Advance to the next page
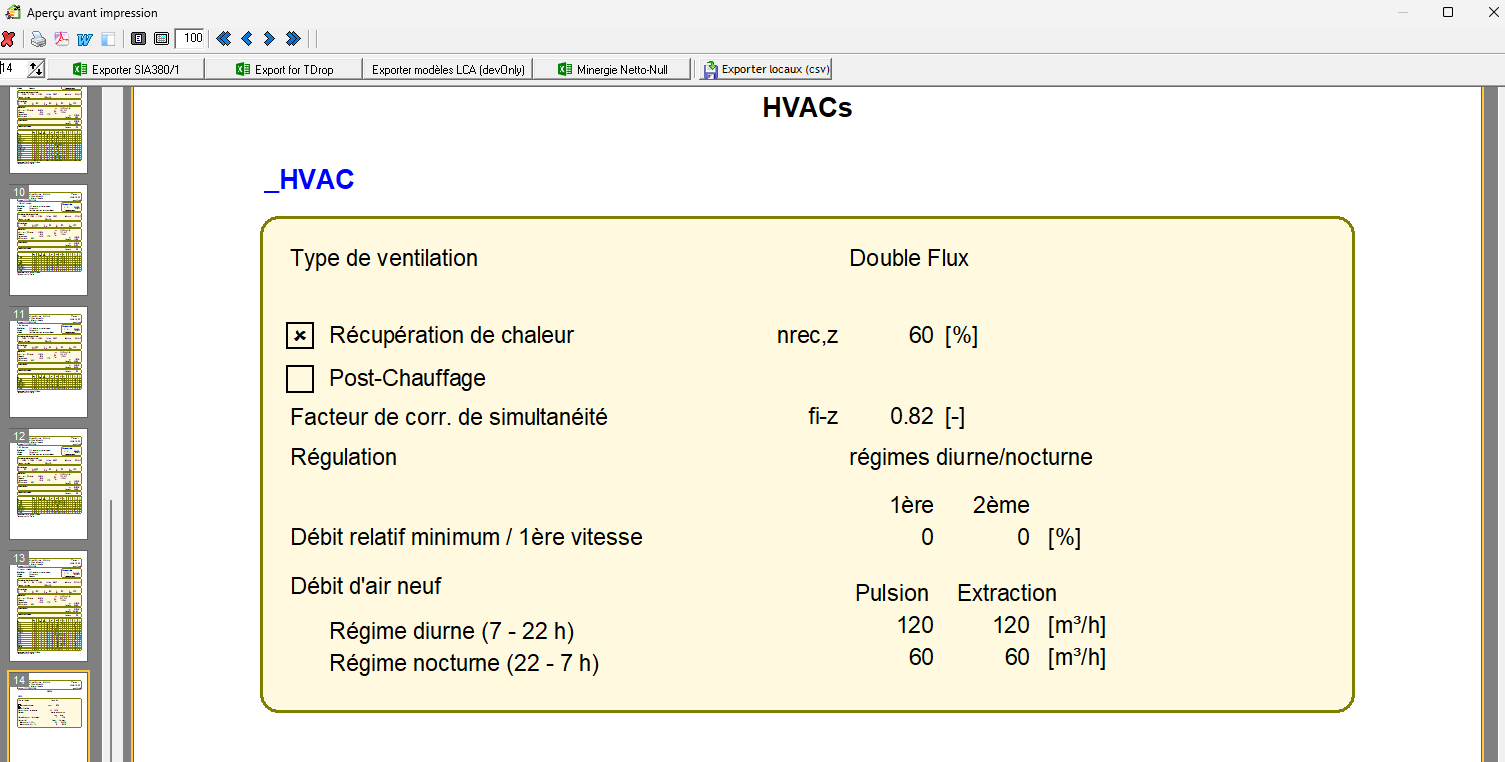This screenshot has width=1505, height=762. (x=269, y=39)
